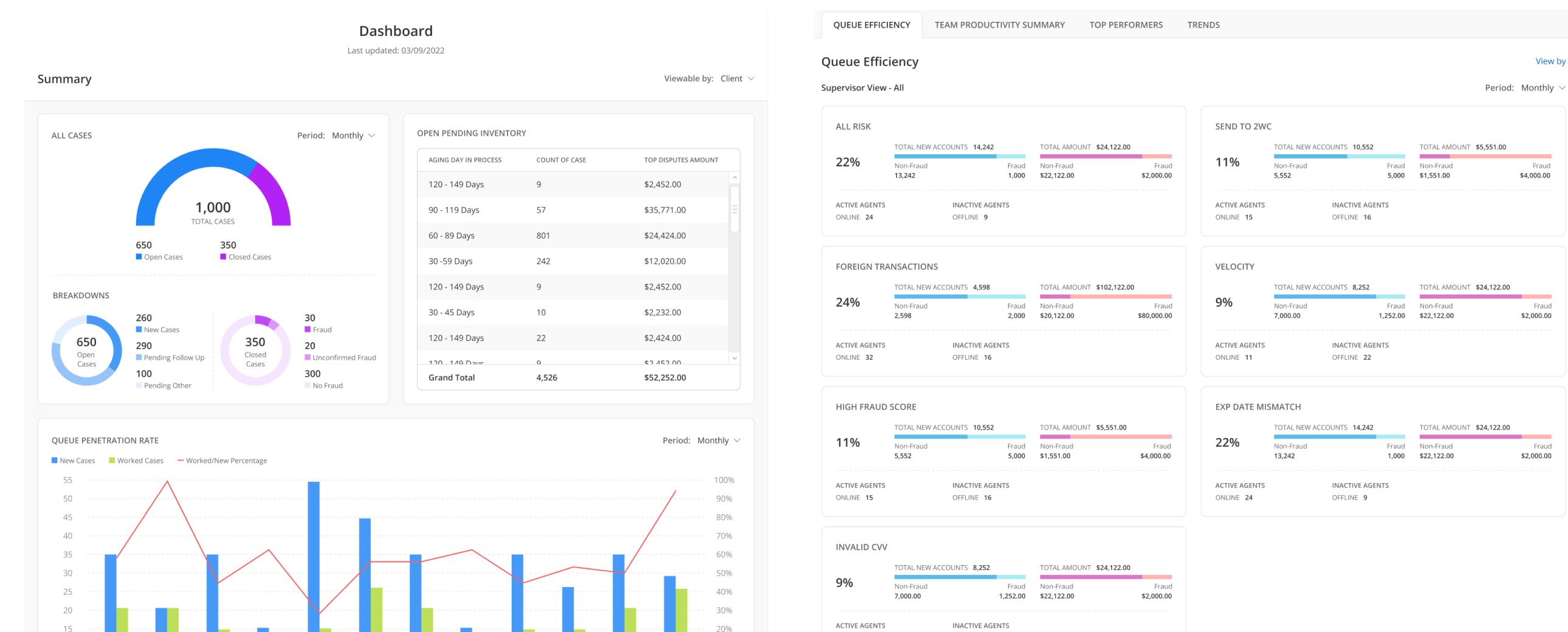The image size is (1568, 632).
Task: Switch to Team Productivity Summary tab
Action: [x=999, y=25]
